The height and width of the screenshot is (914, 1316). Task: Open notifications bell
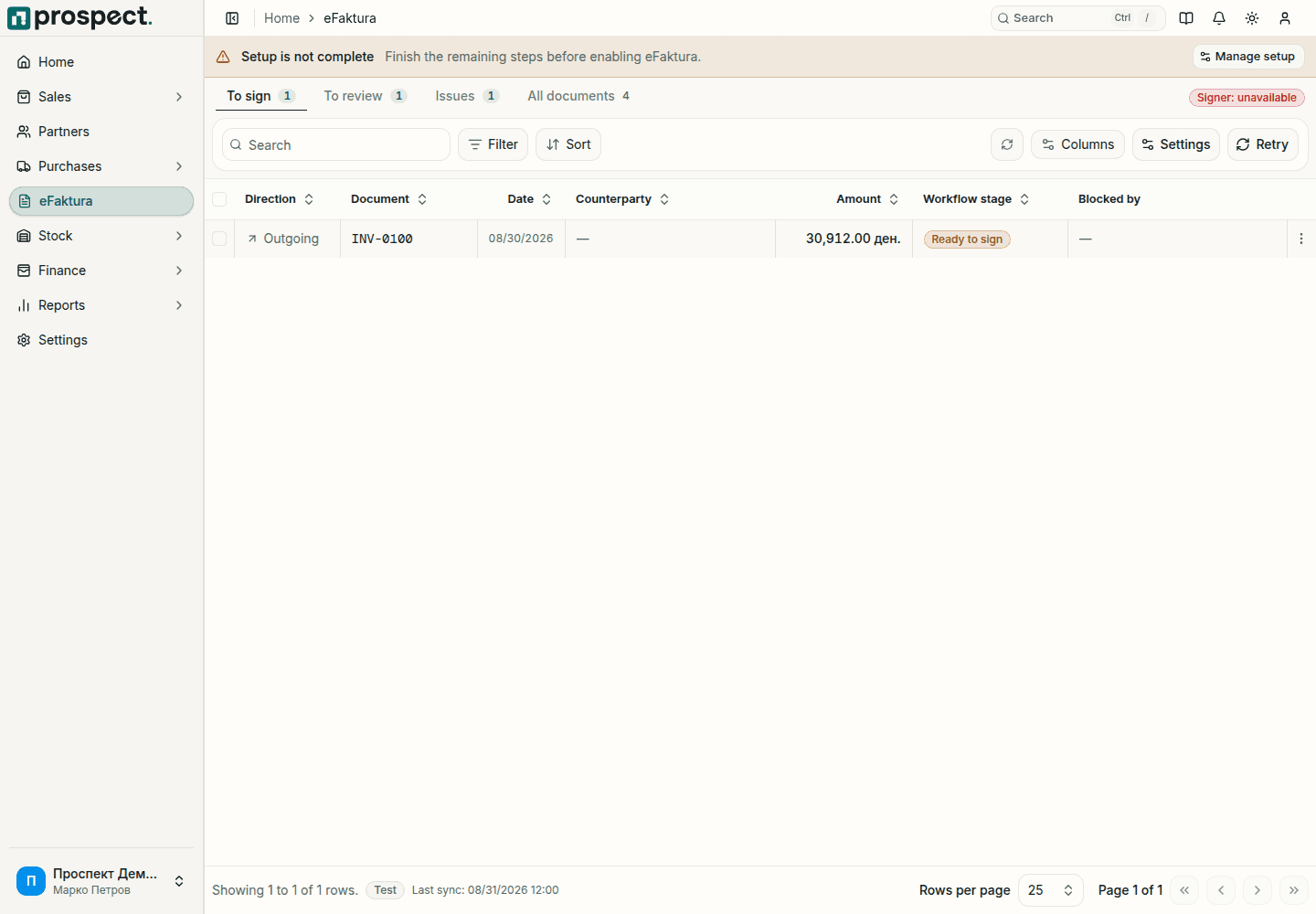coord(1219,18)
